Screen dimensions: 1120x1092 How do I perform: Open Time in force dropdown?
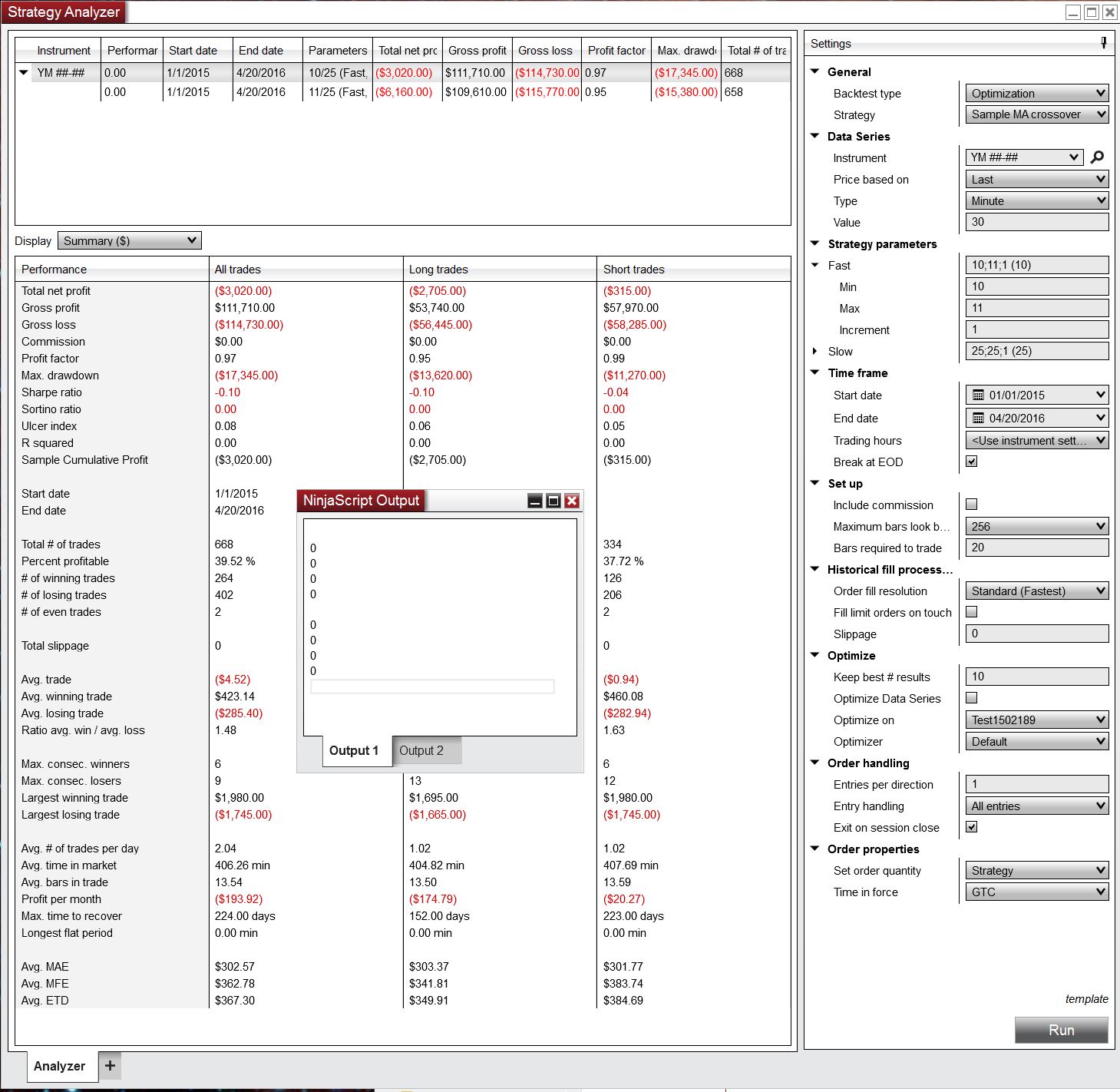(x=1037, y=892)
